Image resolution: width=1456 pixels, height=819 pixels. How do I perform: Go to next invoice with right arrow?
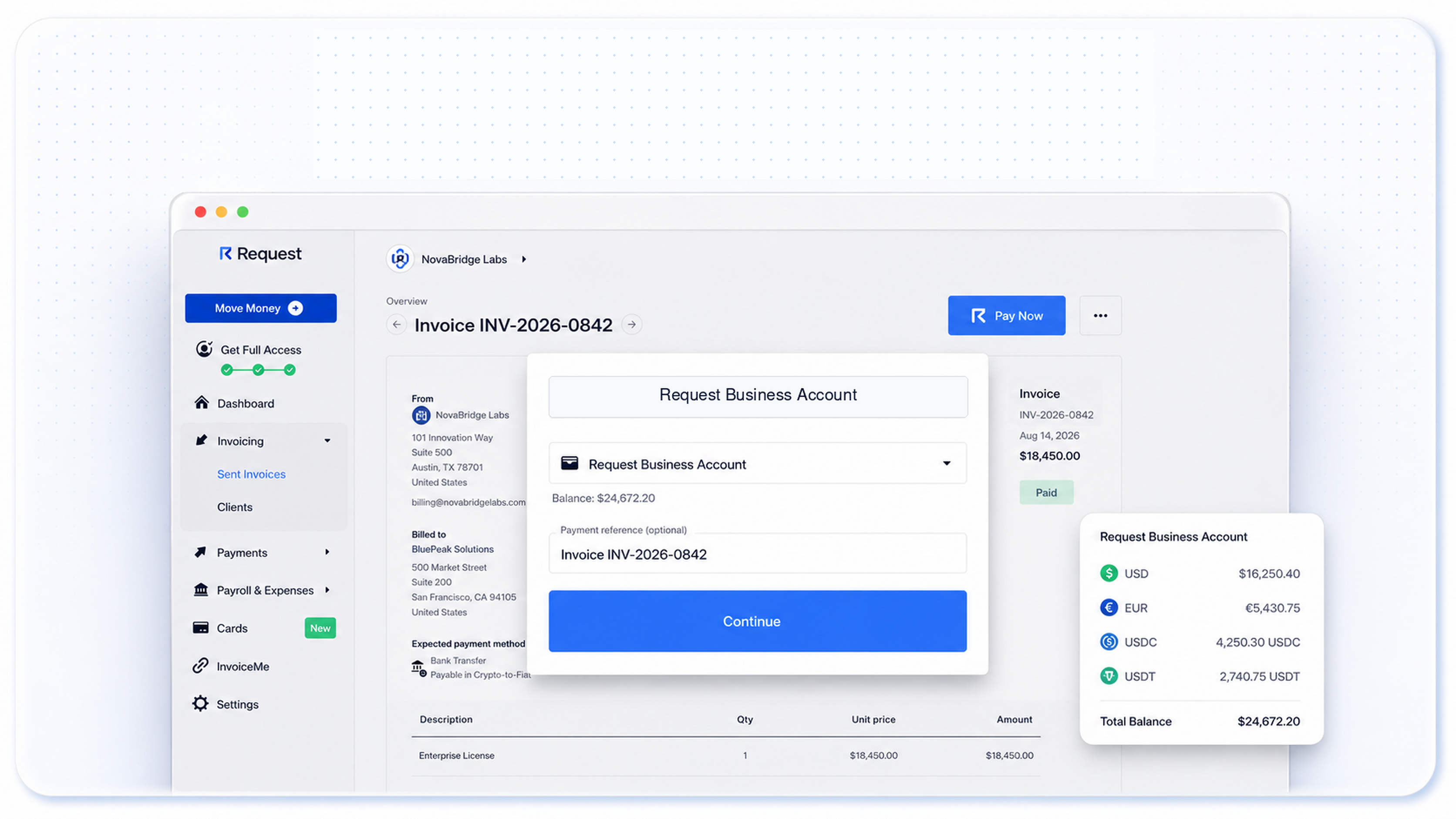point(632,325)
